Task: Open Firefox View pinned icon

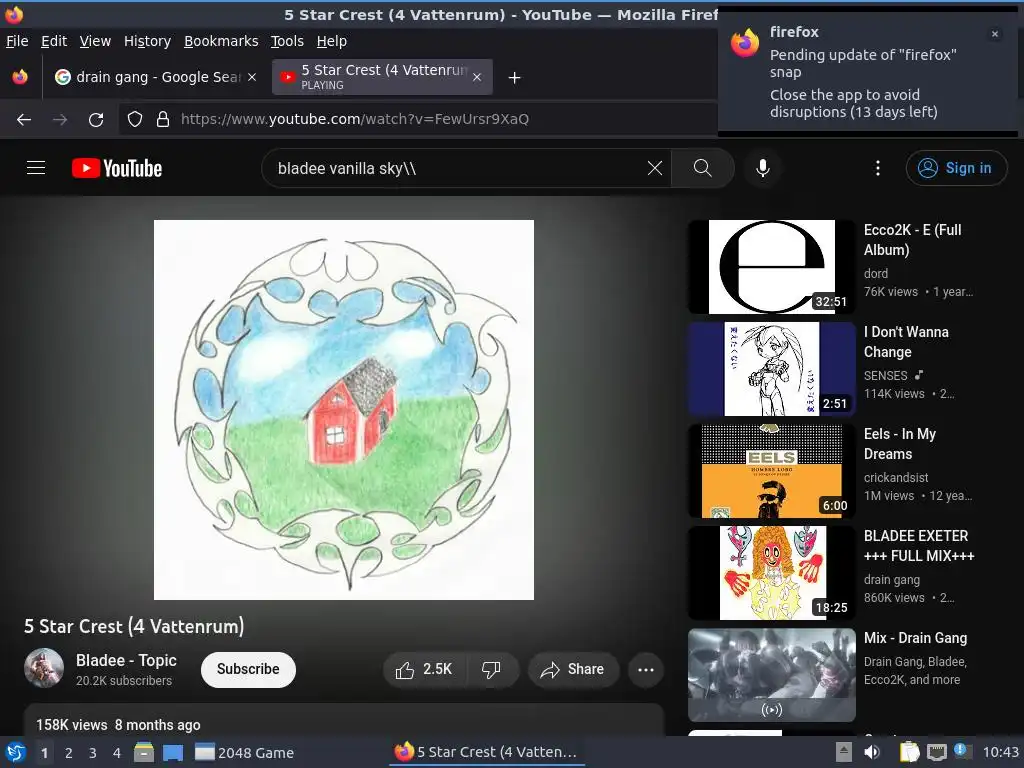Action: pos(20,77)
